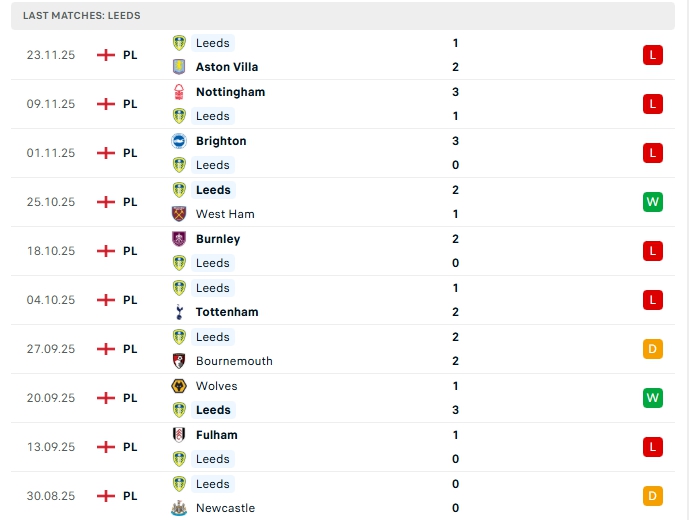689x520 pixels.
Task: Click the Brighton club crest
Action: 179,141
